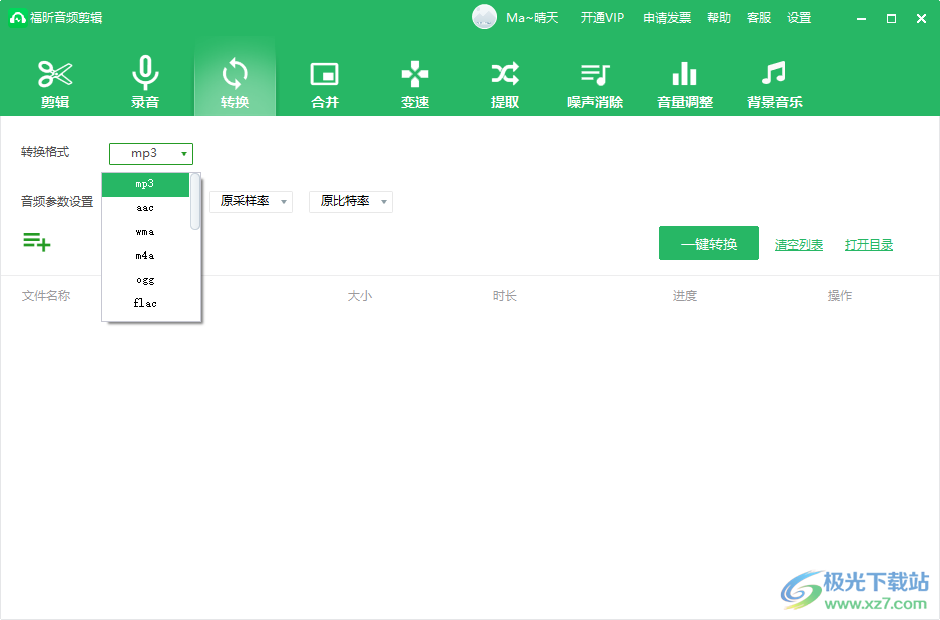Click the 清空列表 link

click(799, 245)
